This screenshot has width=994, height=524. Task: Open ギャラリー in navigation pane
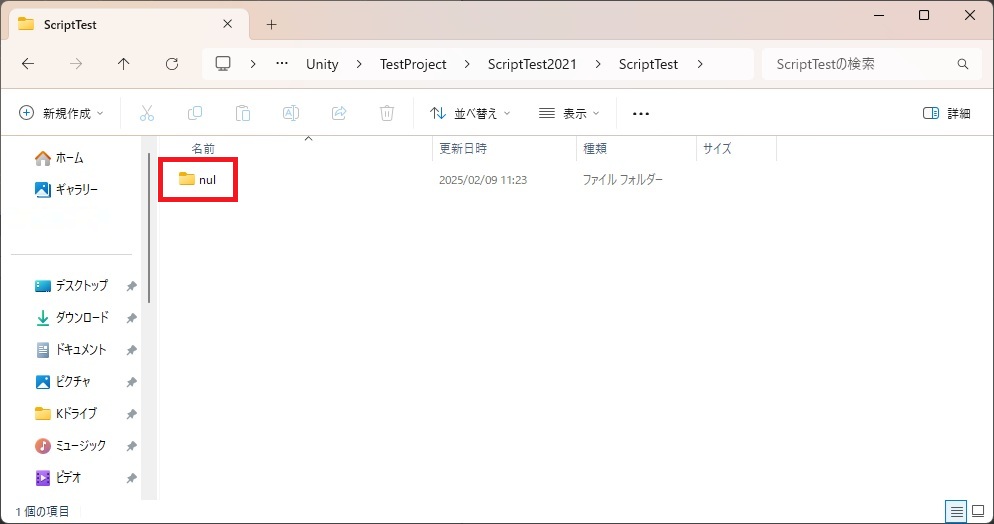(66, 189)
